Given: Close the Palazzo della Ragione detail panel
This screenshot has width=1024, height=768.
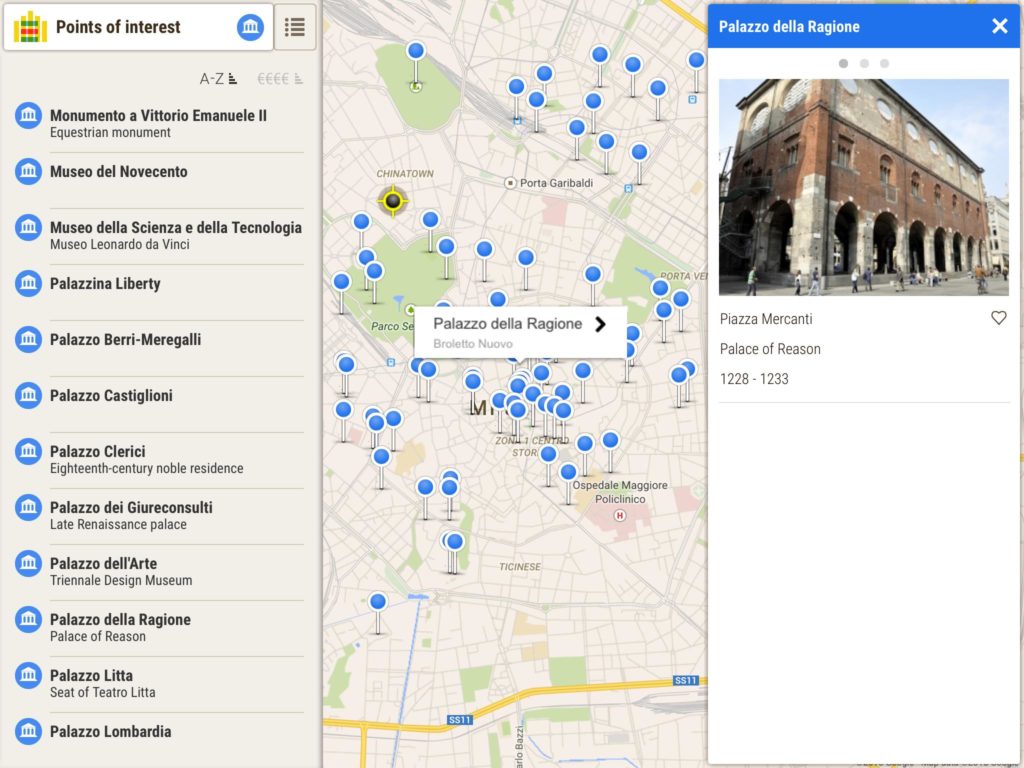Looking at the screenshot, I should (x=999, y=26).
